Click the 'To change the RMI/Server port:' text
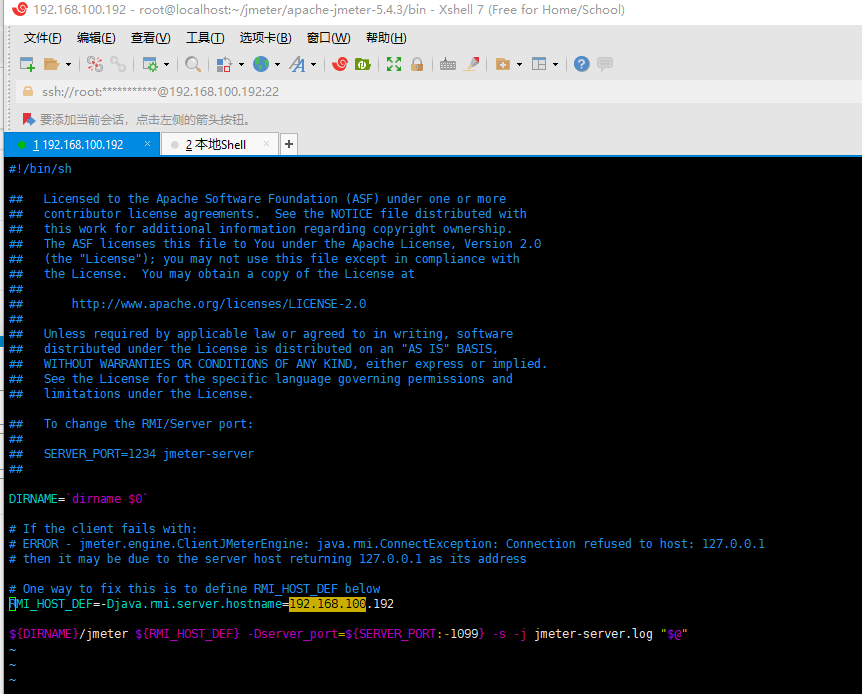The width and height of the screenshot is (862, 694). tap(148, 424)
